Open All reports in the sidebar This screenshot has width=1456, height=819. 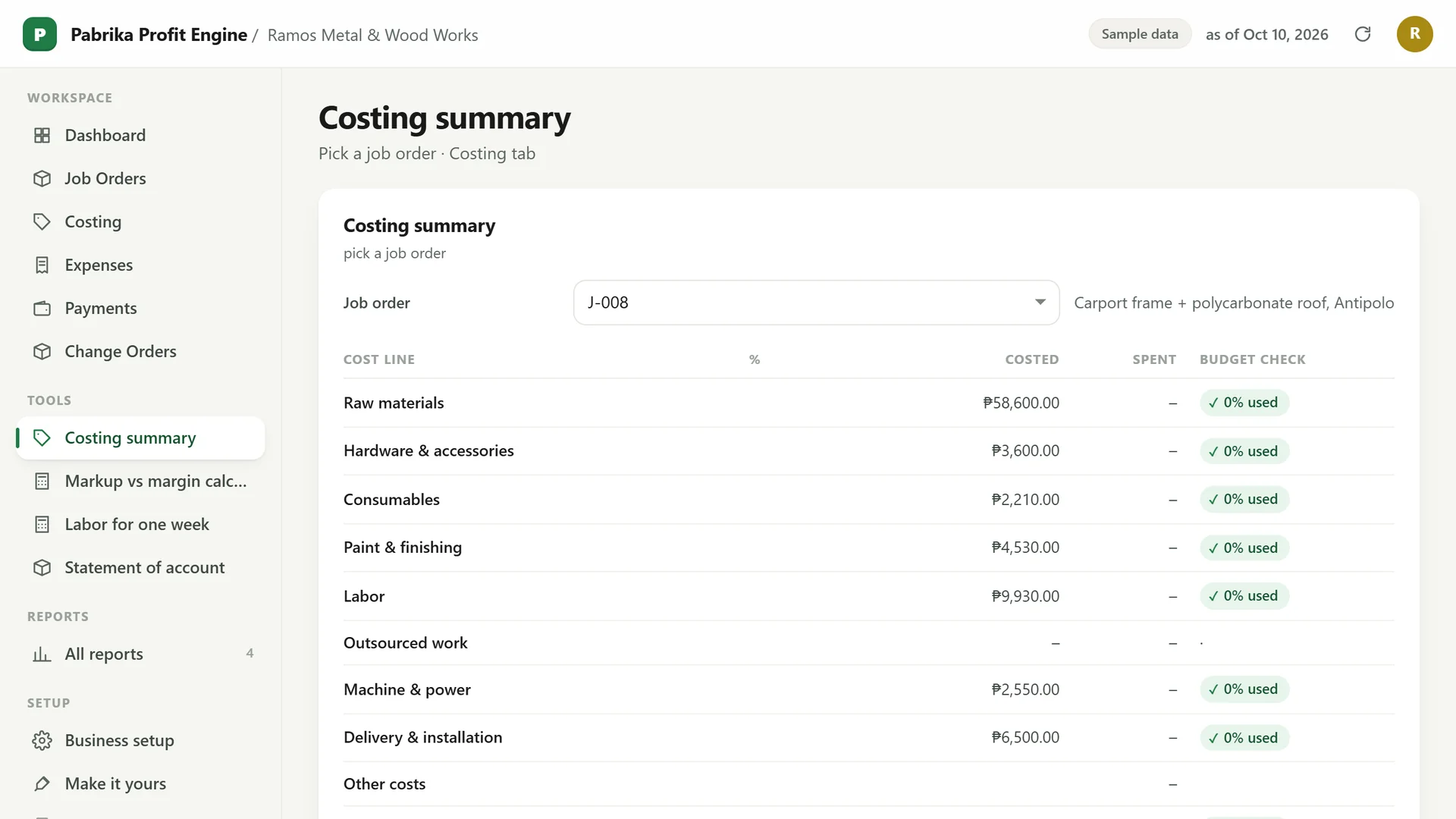tap(140, 654)
